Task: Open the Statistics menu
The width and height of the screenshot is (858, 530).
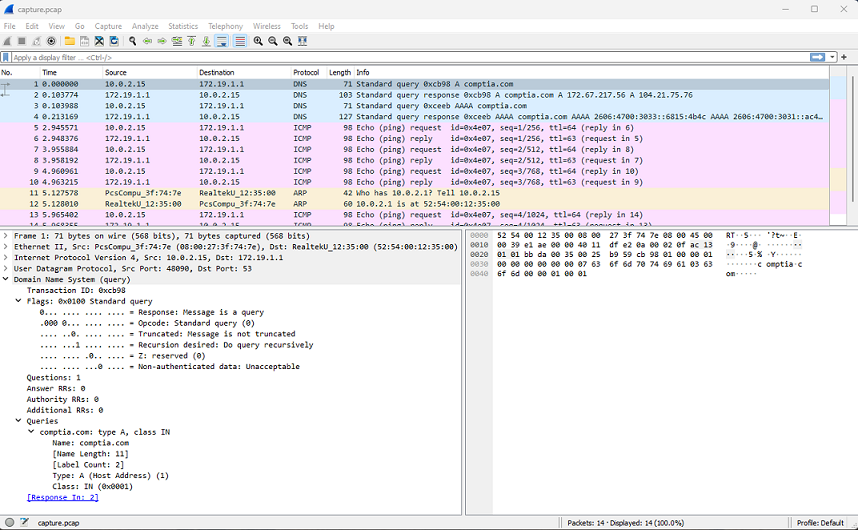Action: [x=183, y=26]
